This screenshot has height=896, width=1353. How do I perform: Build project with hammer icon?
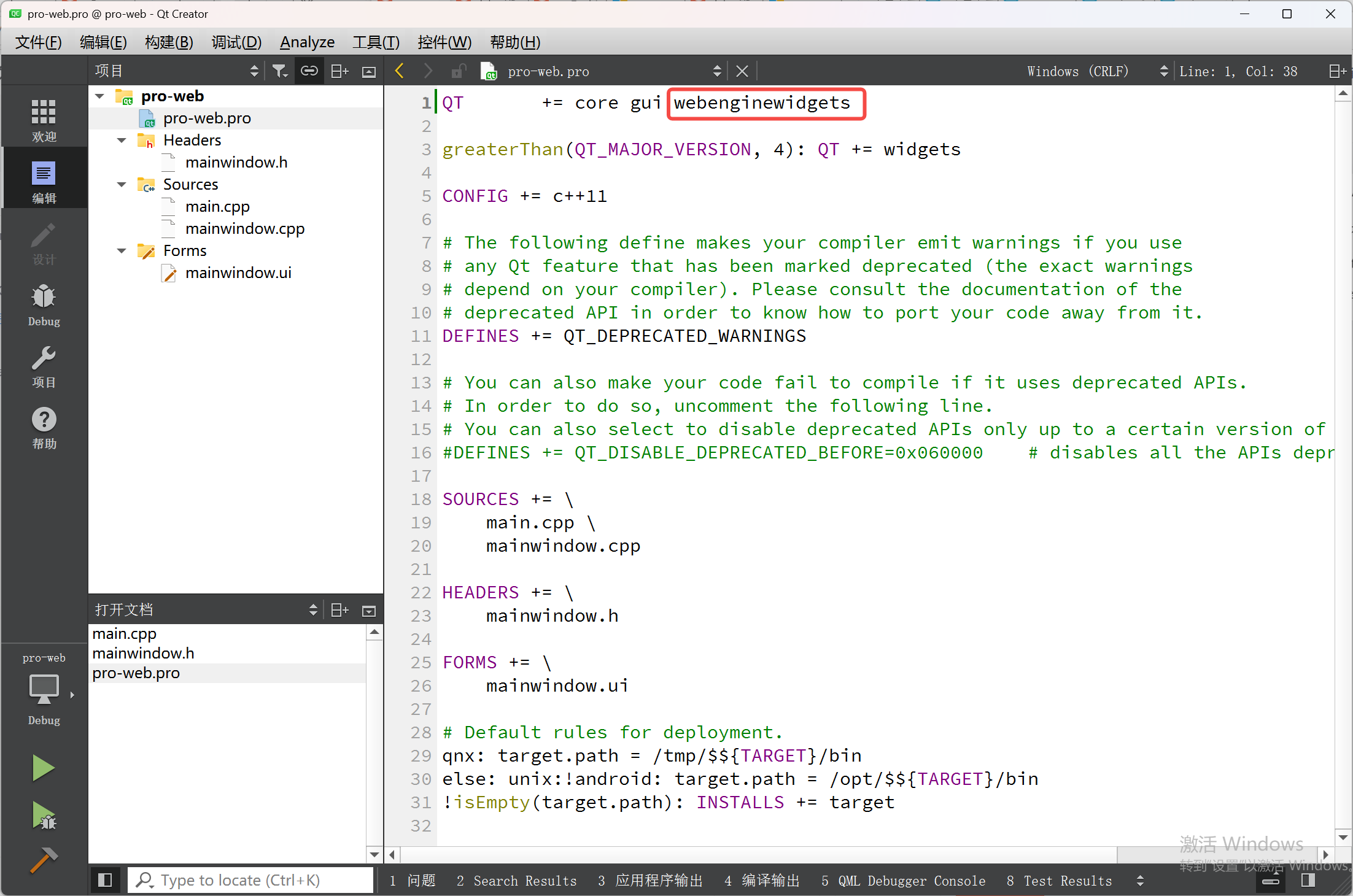43,860
